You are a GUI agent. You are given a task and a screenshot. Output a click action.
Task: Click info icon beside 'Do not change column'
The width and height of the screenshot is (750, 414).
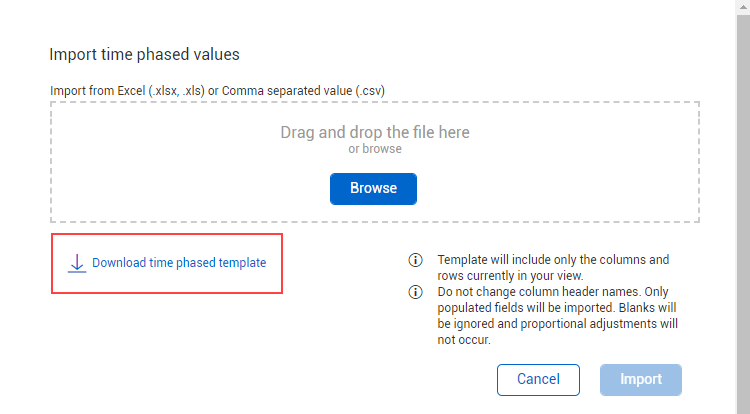pos(415,292)
